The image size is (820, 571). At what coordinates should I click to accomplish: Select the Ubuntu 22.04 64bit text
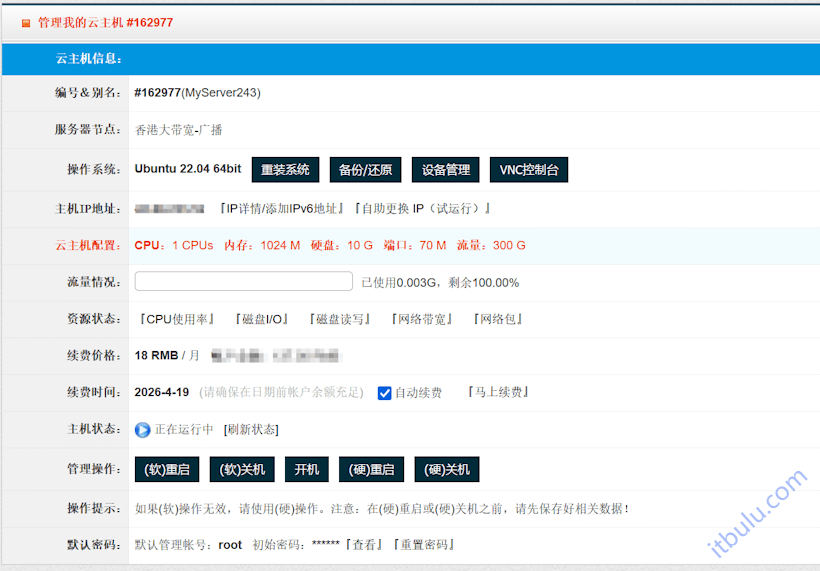[188, 169]
